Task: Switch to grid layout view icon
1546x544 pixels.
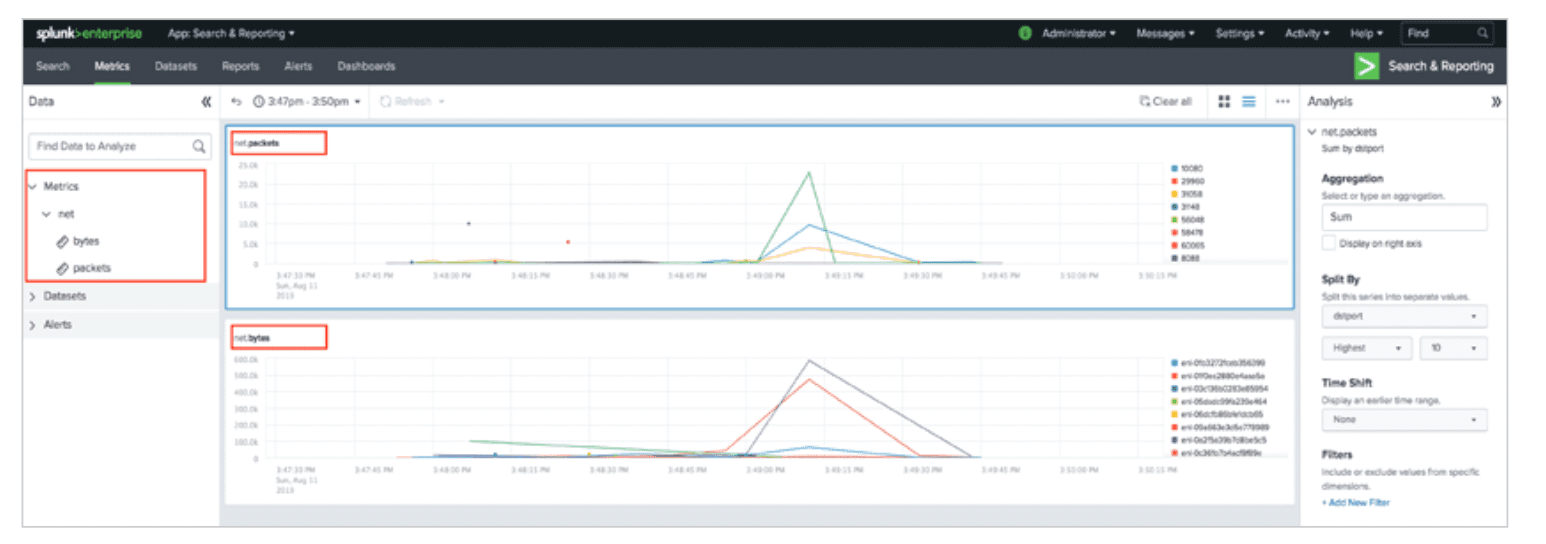Action: [1224, 102]
